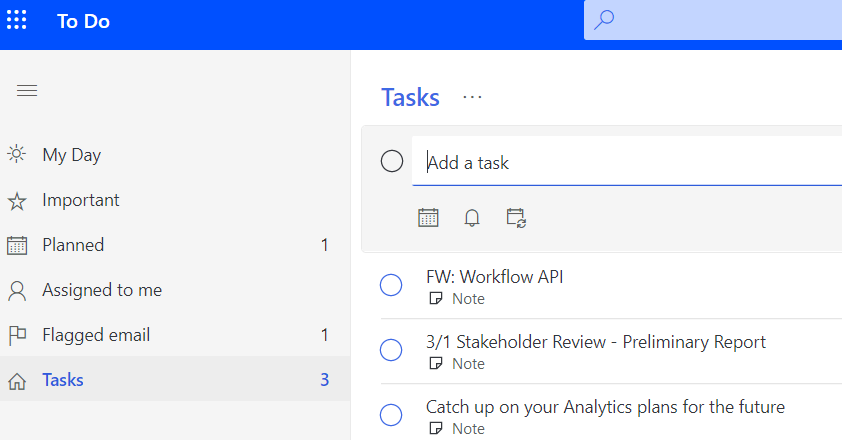
Task: Open the Planned list
Action: click(73, 245)
